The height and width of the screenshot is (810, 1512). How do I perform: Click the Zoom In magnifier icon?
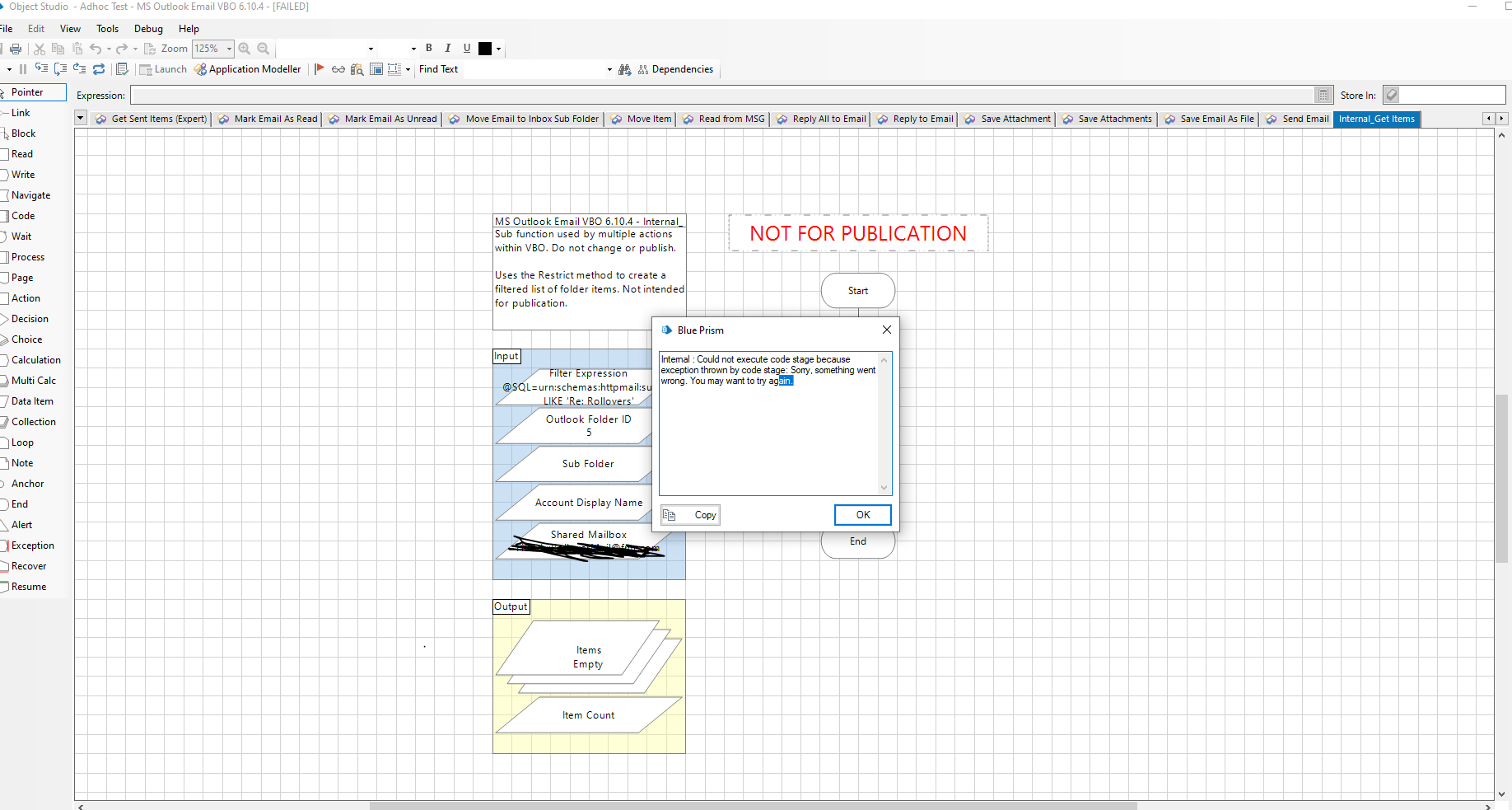click(x=245, y=49)
